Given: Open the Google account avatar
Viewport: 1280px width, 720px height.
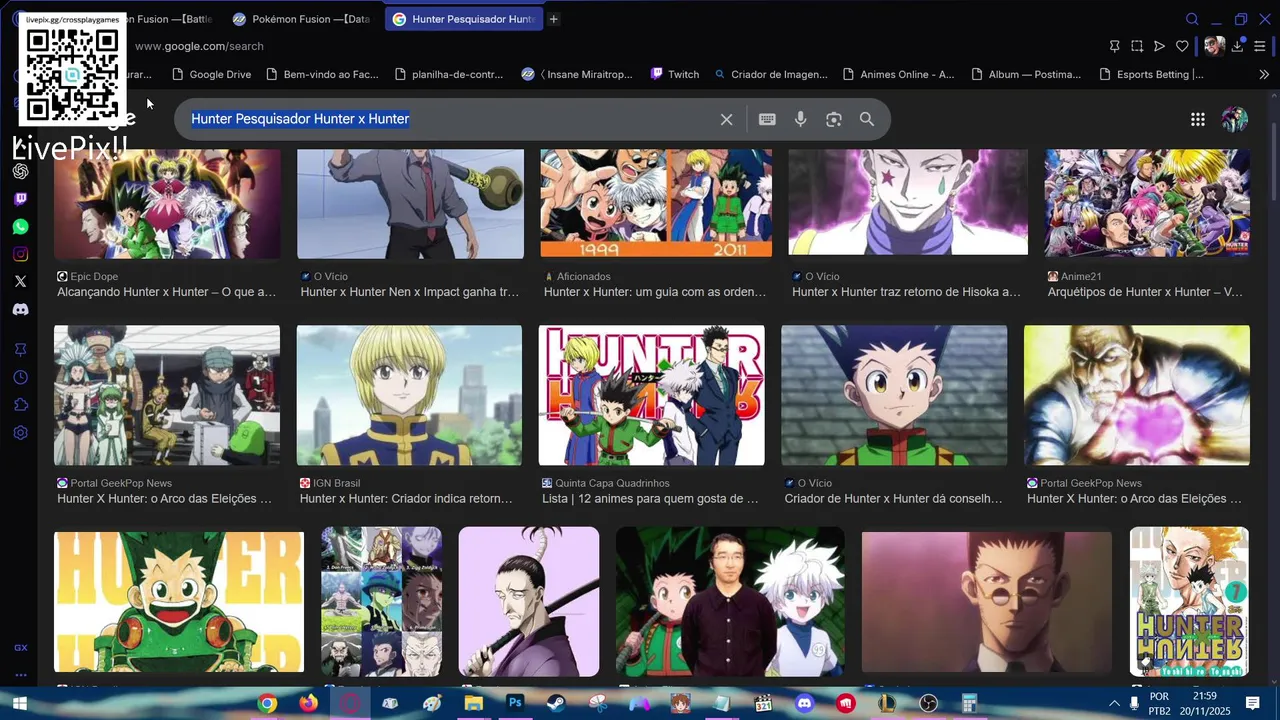Looking at the screenshot, I should click(1235, 119).
